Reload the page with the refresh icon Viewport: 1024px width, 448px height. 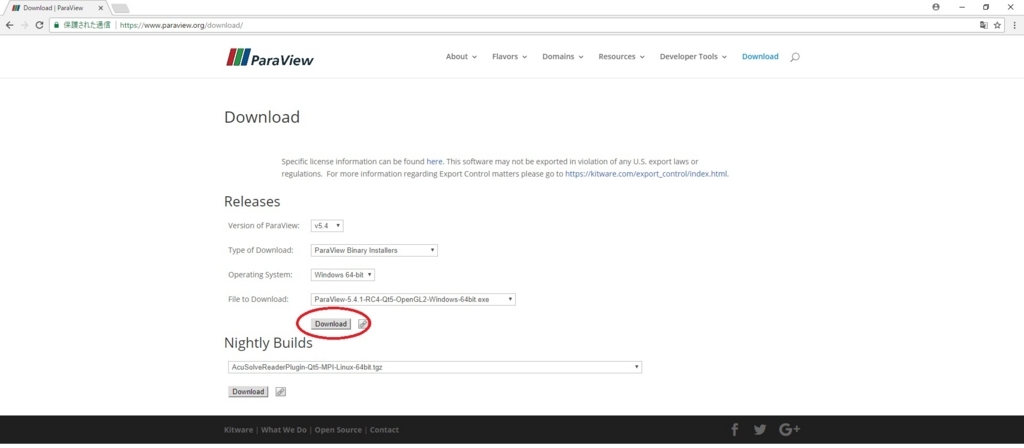click(x=39, y=25)
